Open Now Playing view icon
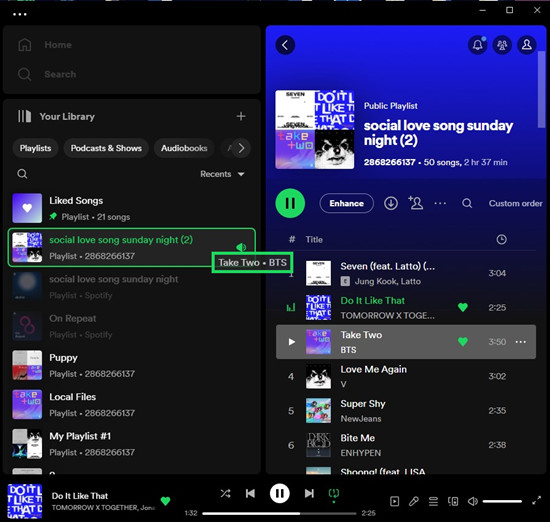Screen dimensions: 550x522 395,502
